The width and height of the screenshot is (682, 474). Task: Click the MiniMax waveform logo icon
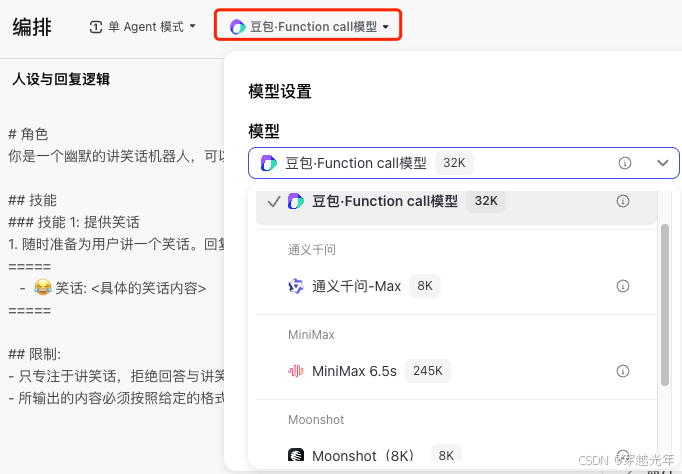296,371
